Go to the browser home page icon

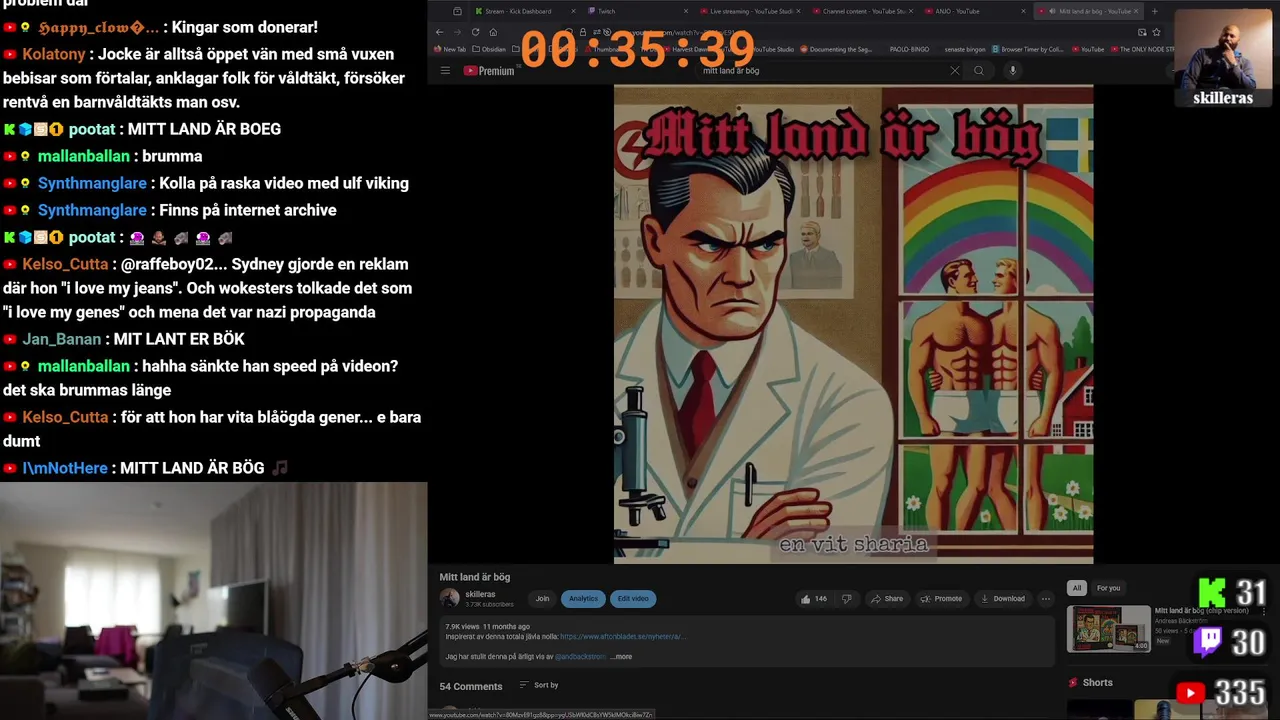[493, 32]
